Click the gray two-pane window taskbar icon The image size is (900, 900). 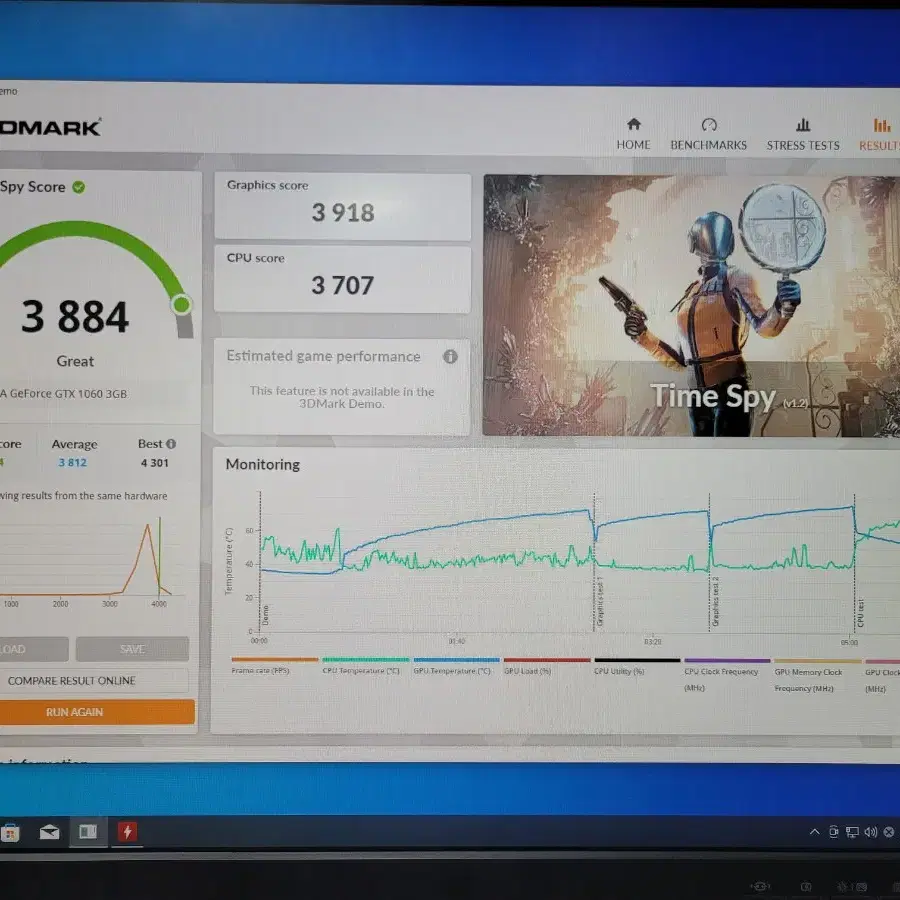tap(88, 832)
